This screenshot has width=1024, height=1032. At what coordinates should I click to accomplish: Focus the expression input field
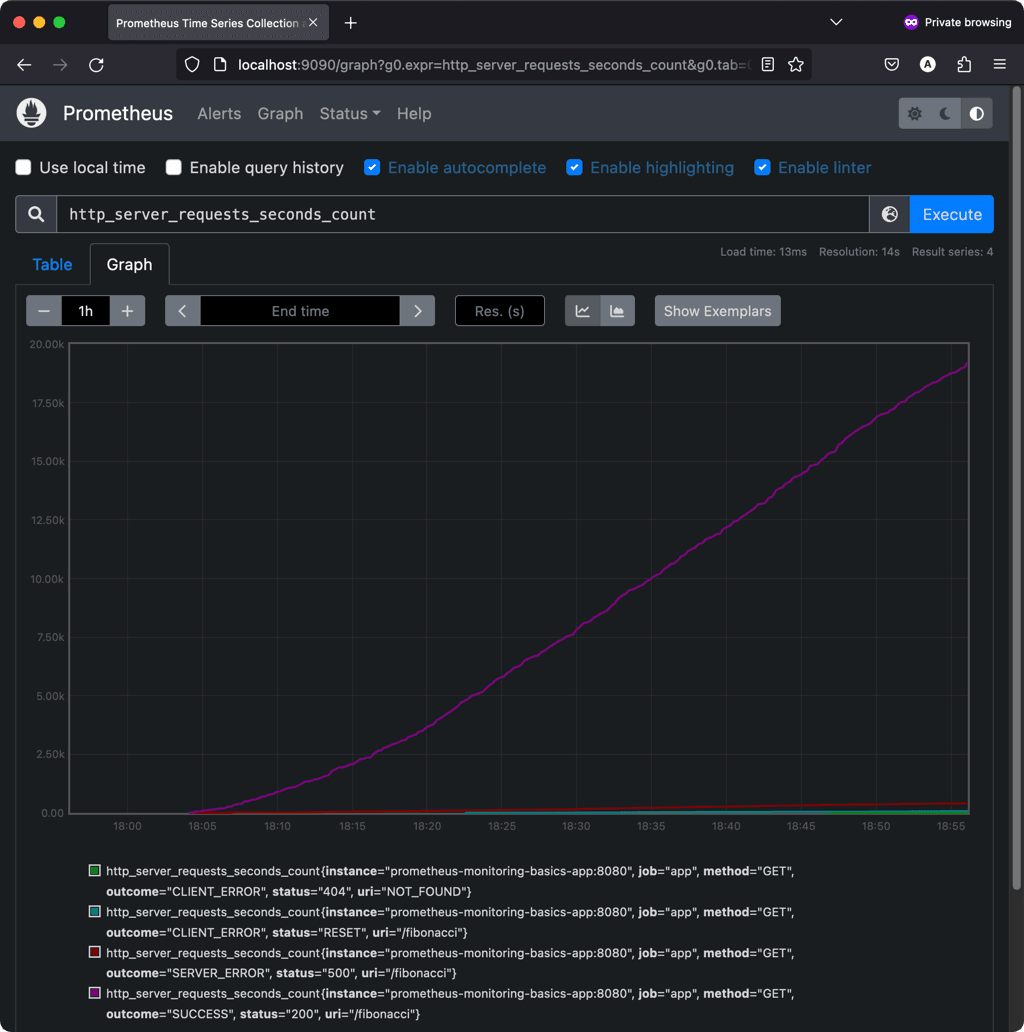coord(463,215)
